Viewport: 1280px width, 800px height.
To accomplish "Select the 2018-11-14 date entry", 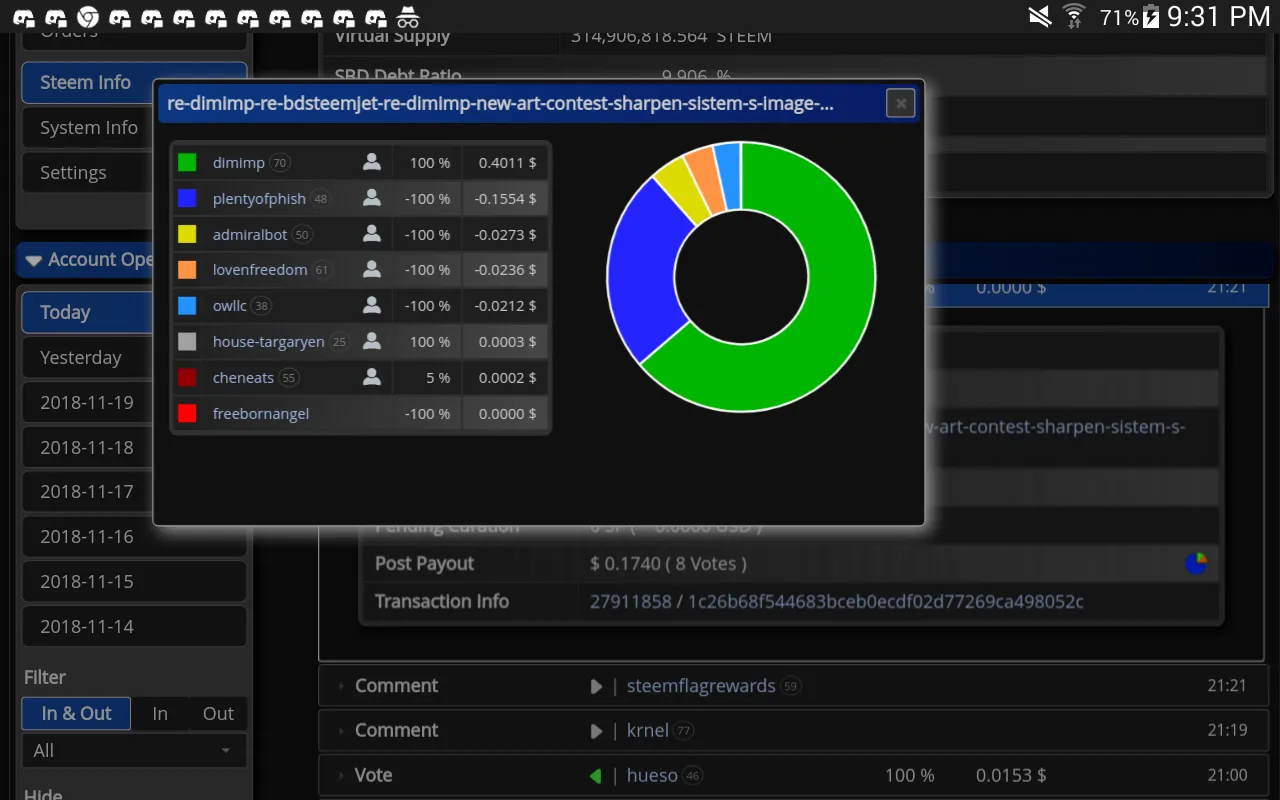I will click(x=134, y=627).
